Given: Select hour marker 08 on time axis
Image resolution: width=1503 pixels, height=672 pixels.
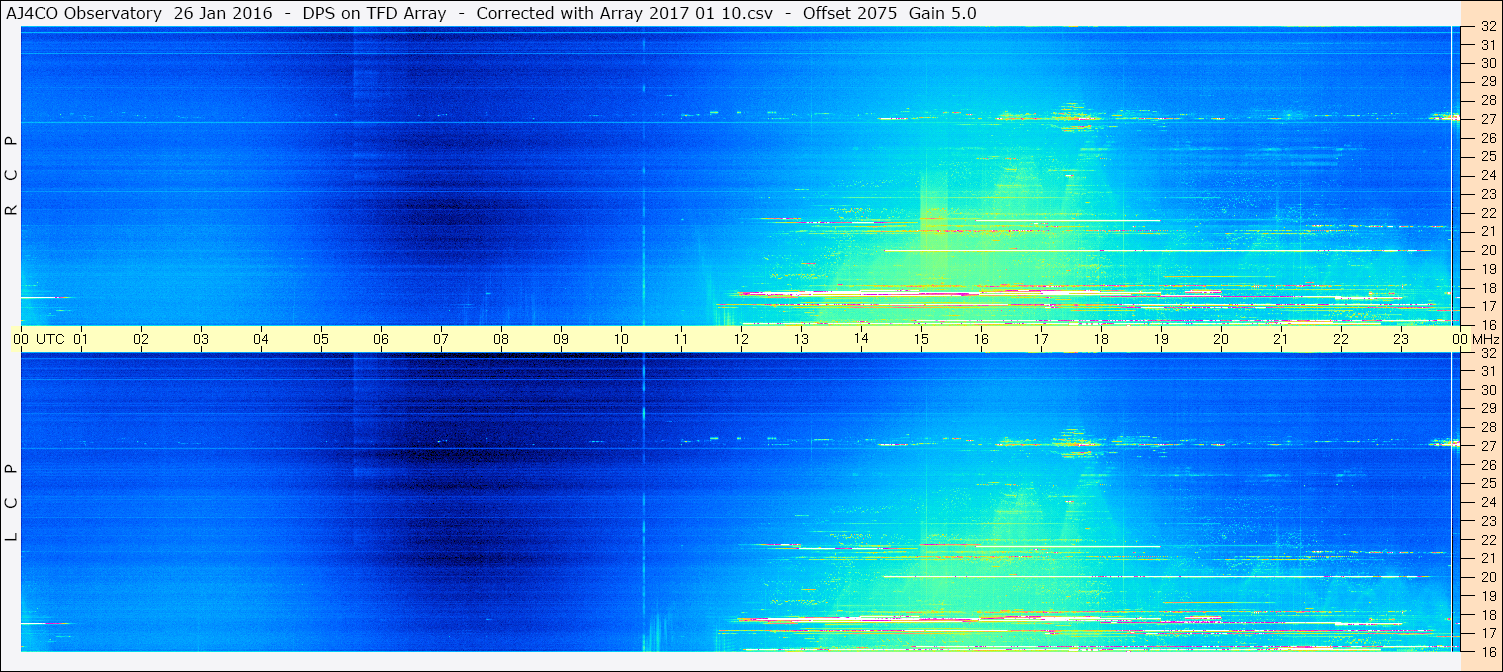Looking at the screenshot, I should pyautogui.click(x=501, y=339).
